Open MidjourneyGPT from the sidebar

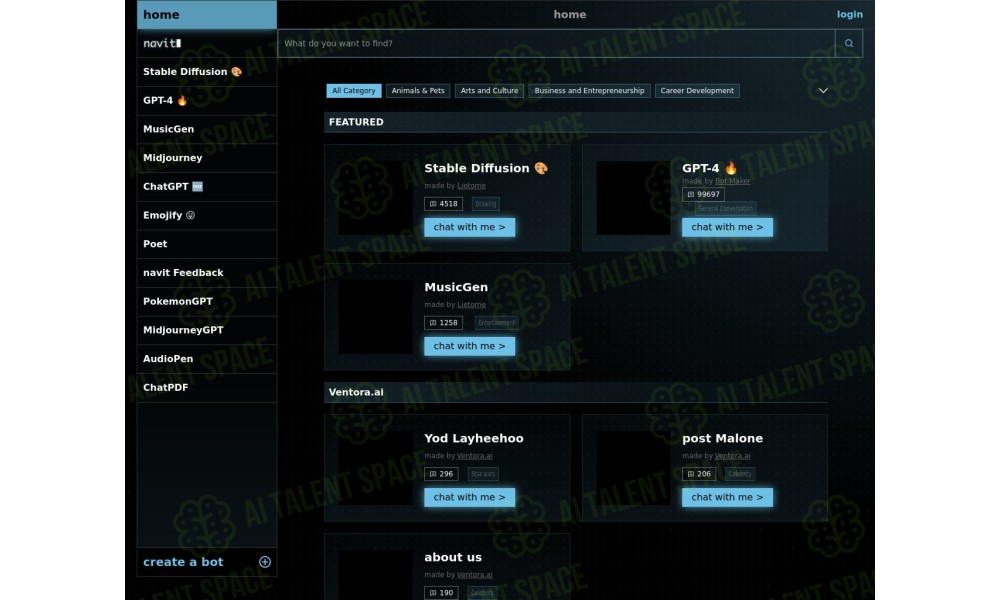[x=207, y=330]
